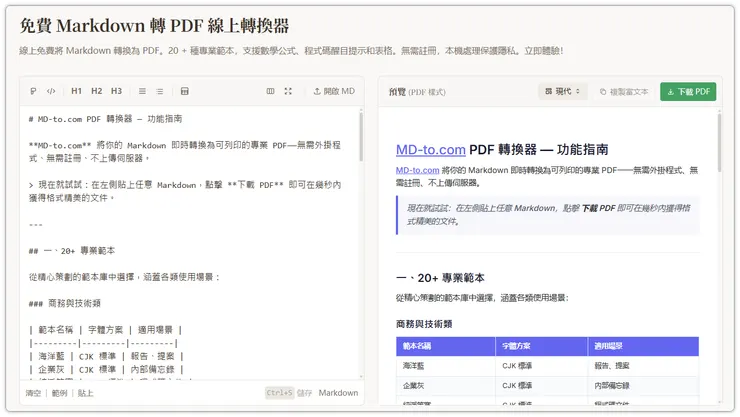Open the MD-to.com link in the preview heading

[430, 150]
